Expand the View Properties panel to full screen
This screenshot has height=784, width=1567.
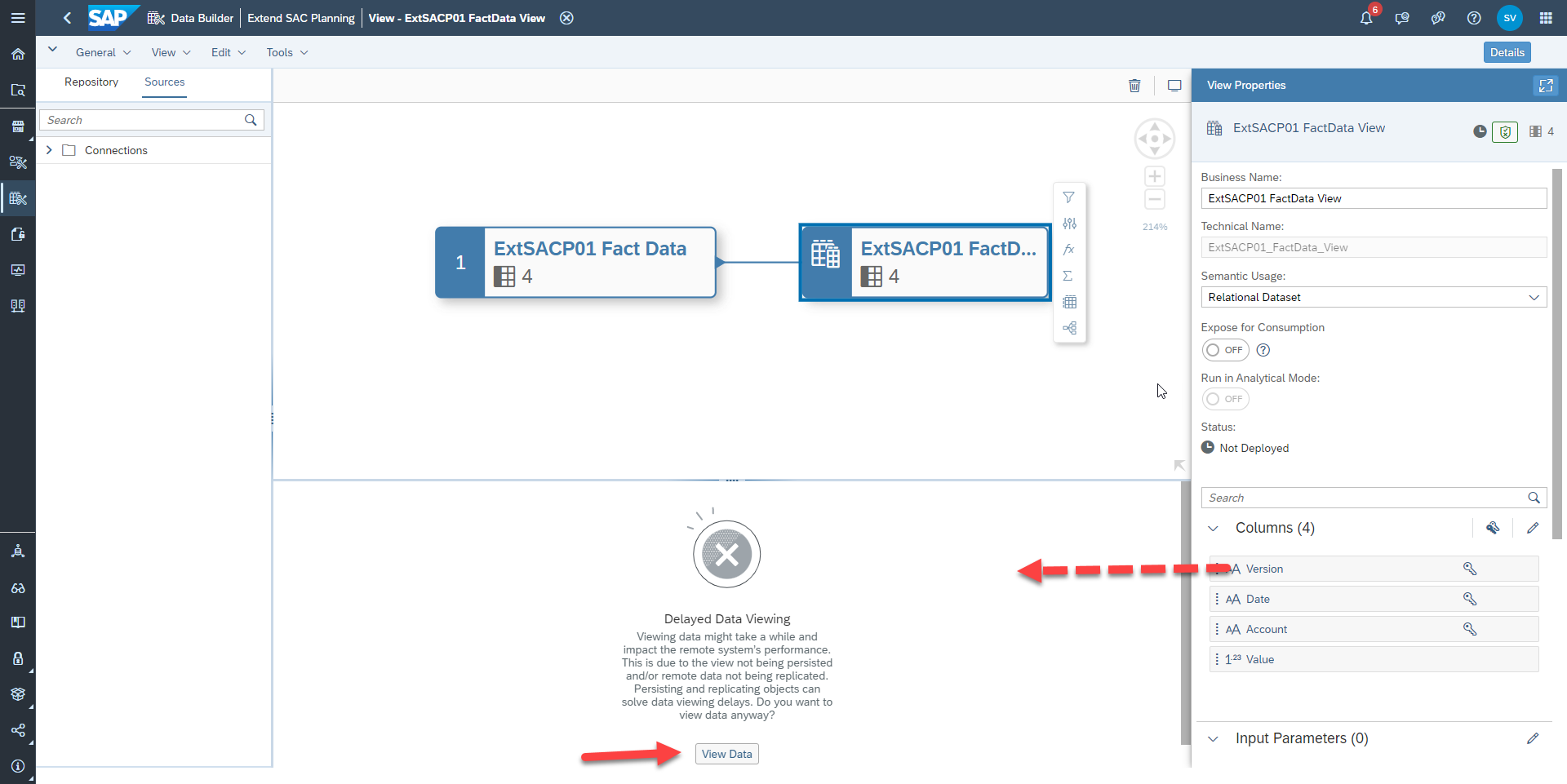[x=1547, y=86]
